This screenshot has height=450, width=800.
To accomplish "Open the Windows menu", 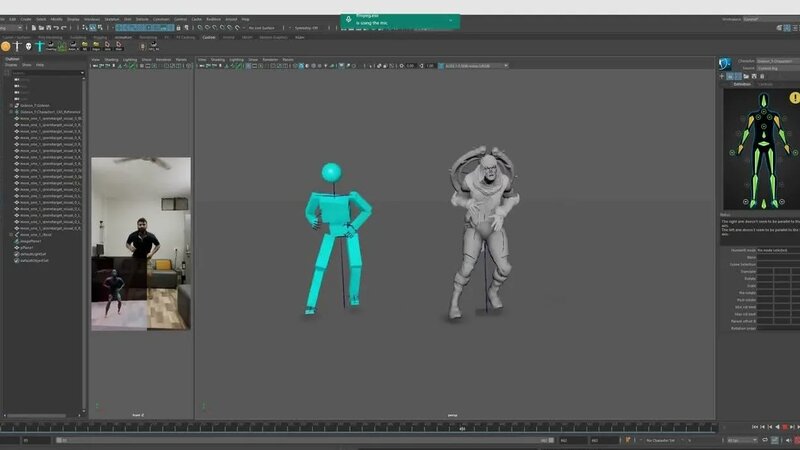I will [x=92, y=19].
